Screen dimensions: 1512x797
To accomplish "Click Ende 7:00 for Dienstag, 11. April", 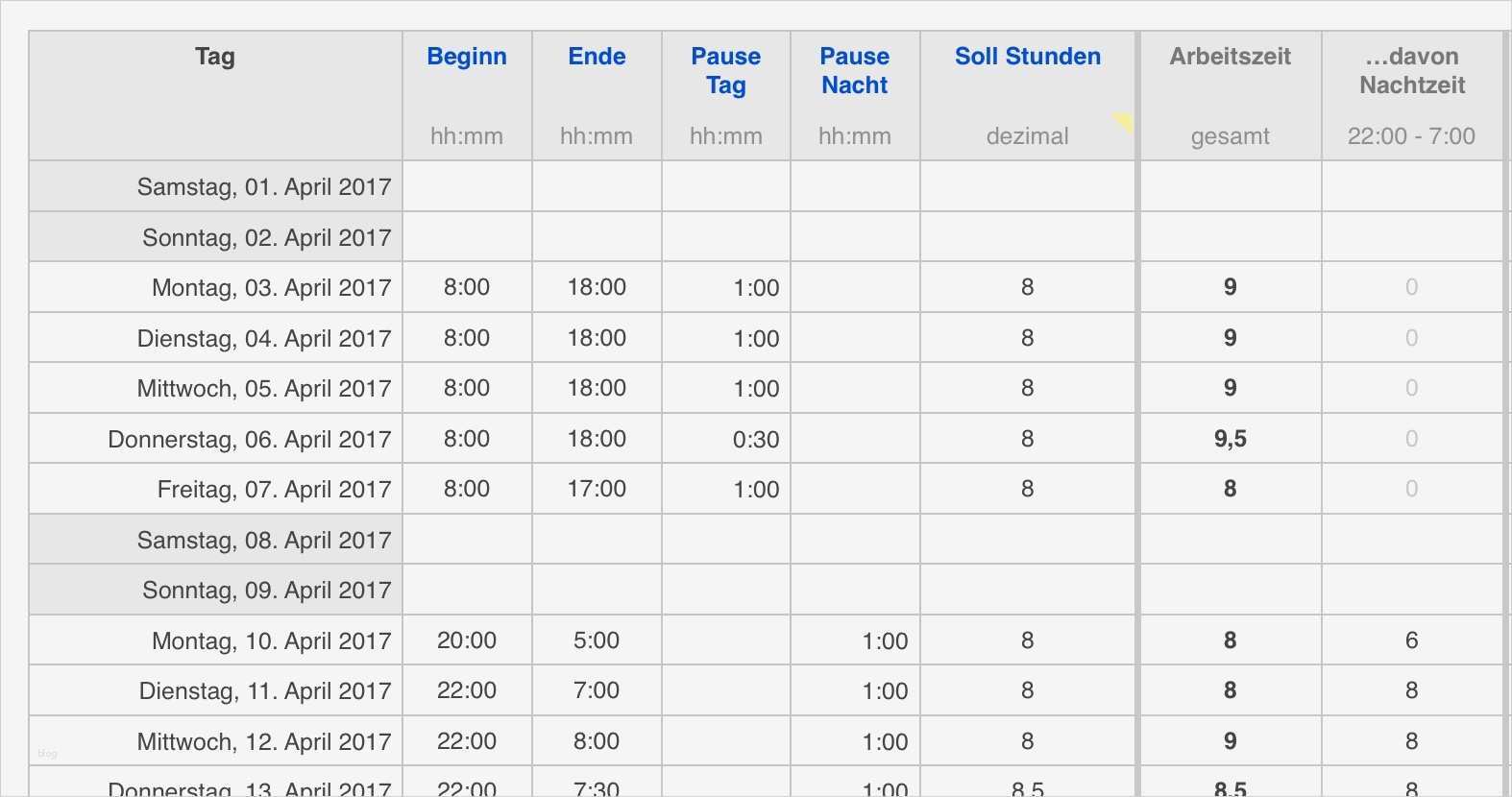I will click(597, 691).
